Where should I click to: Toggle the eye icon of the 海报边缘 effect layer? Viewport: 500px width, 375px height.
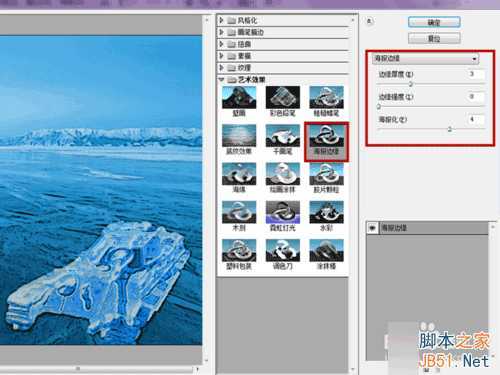tap(372, 228)
